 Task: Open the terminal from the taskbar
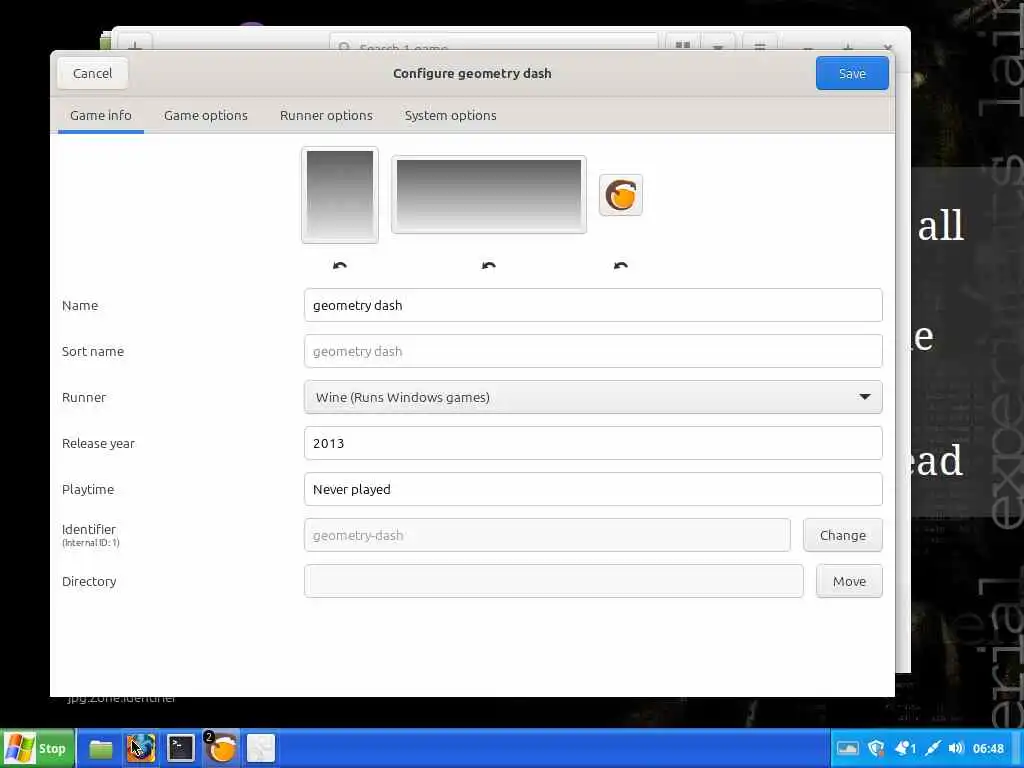[181, 748]
